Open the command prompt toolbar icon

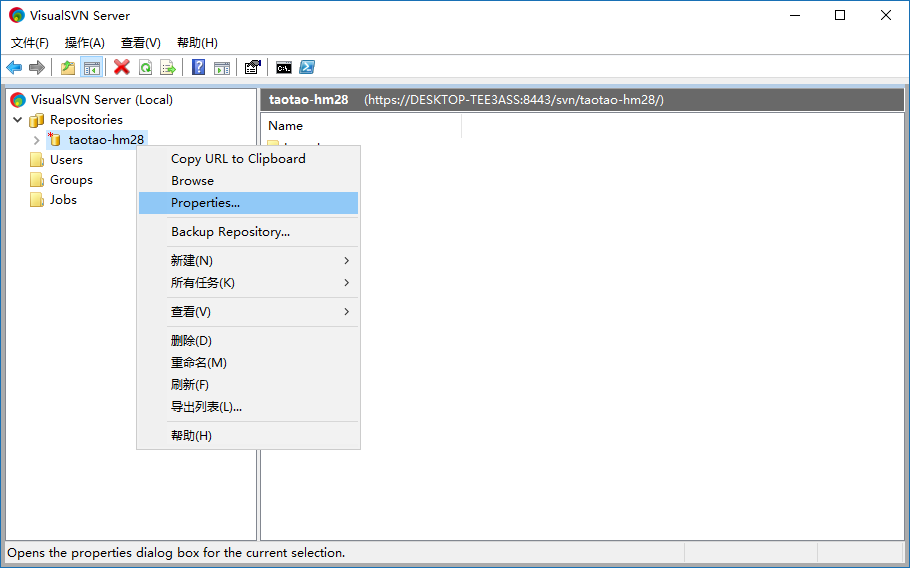pos(284,67)
